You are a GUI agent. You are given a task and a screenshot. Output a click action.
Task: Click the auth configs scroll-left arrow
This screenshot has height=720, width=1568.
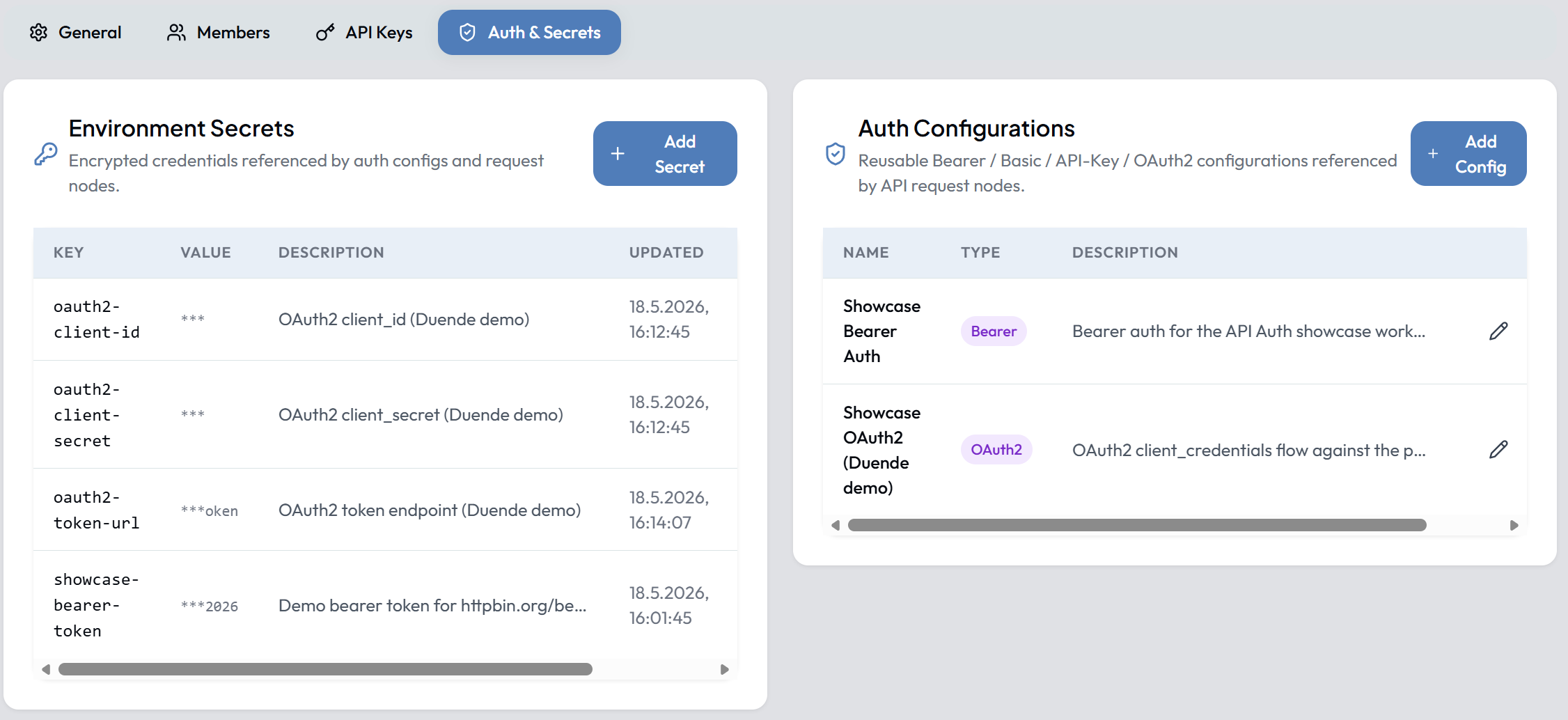click(x=836, y=525)
